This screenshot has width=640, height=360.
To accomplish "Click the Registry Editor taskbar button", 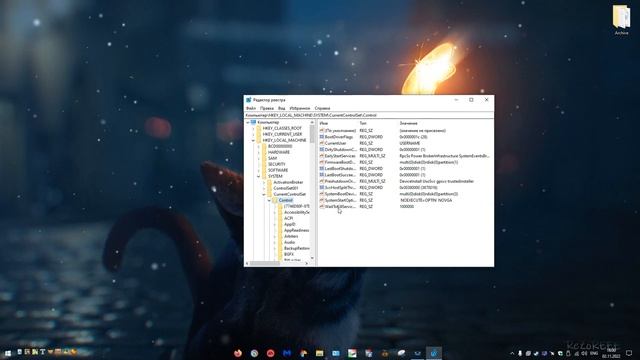I will pos(434,353).
